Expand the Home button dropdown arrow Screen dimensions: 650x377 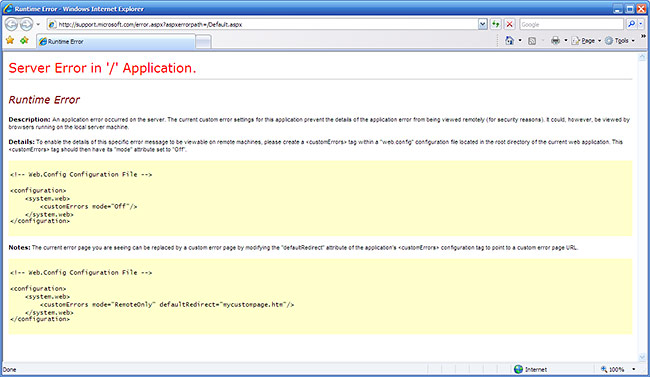tap(520, 40)
